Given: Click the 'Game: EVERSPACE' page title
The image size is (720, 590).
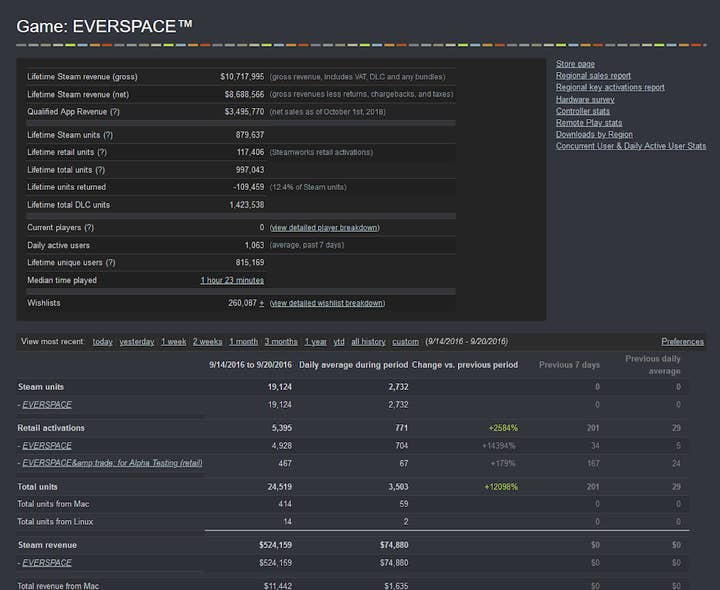Looking at the screenshot, I should pyautogui.click(x=105, y=26).
